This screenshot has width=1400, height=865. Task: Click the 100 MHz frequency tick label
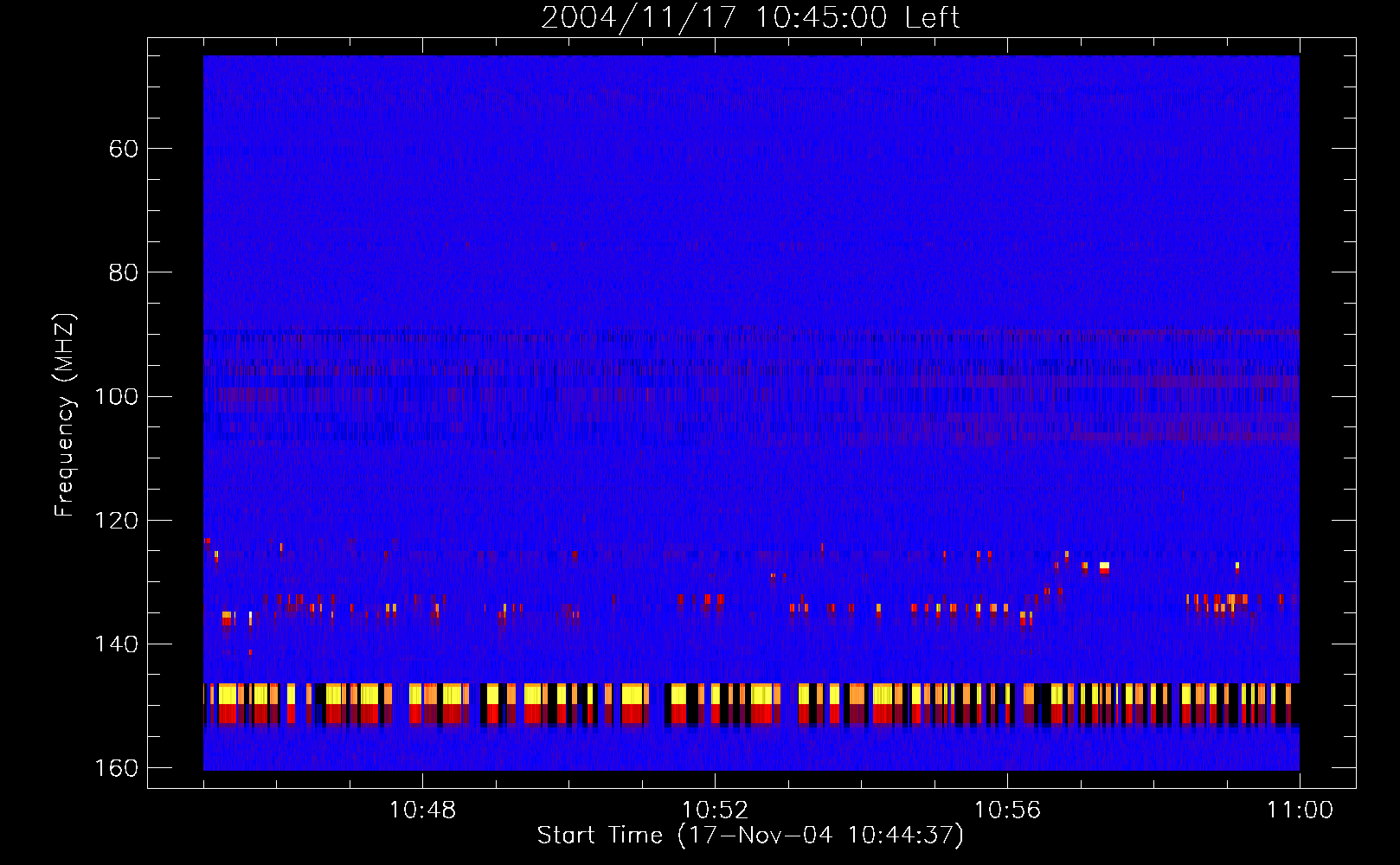point(115,397)
